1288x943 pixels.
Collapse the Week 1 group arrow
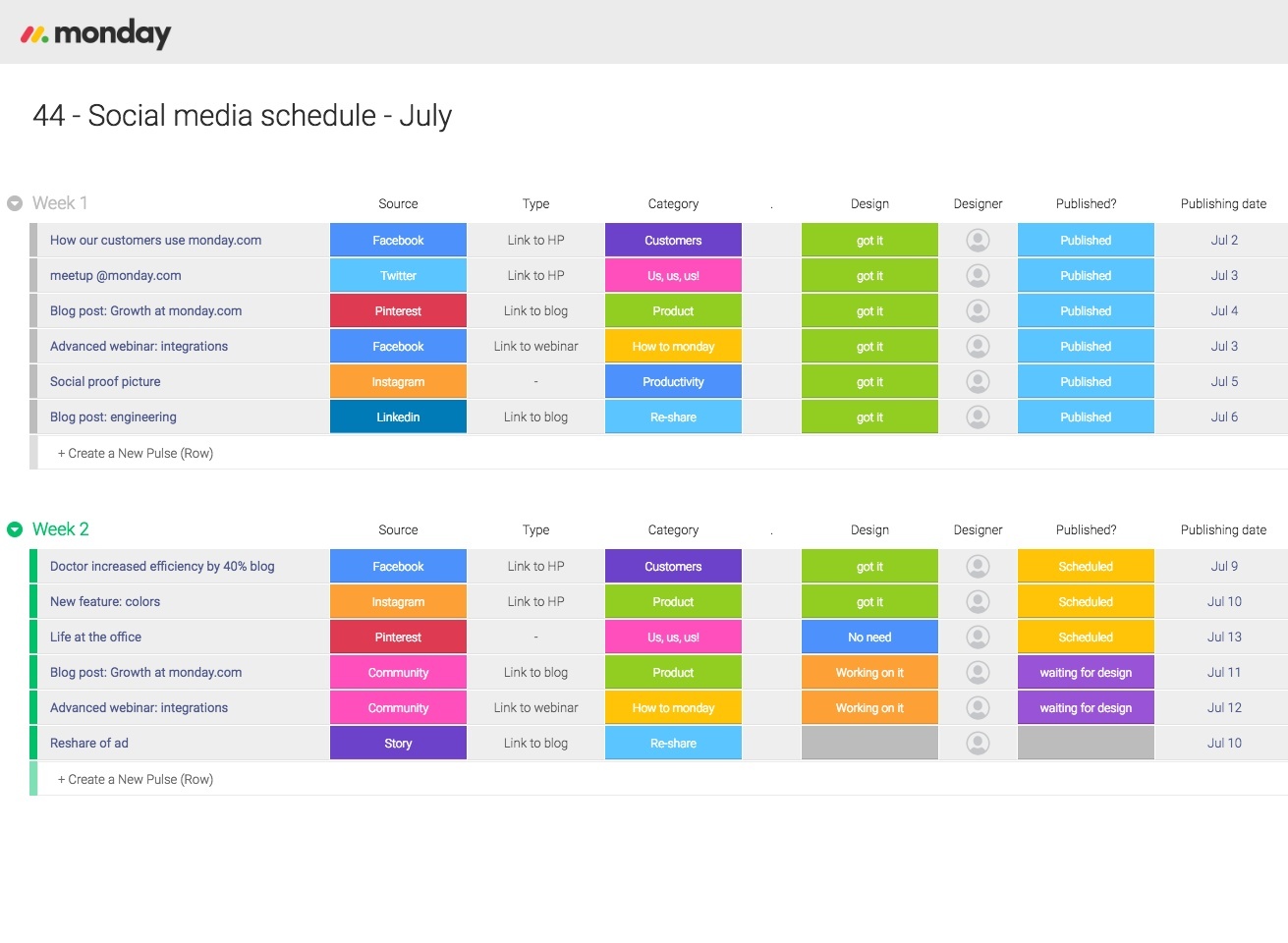click(x=15, y=203)
